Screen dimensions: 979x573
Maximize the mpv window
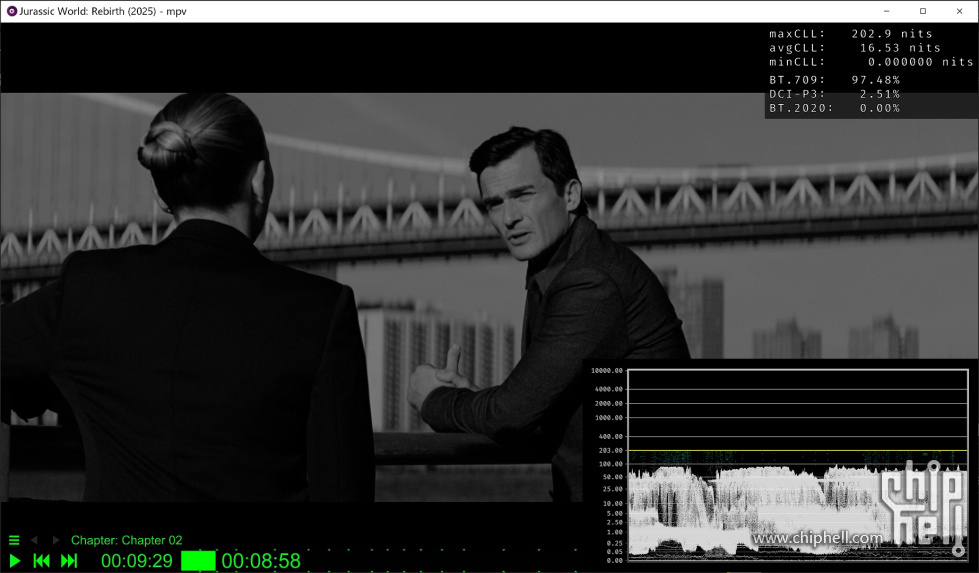(x=923, y=11)
